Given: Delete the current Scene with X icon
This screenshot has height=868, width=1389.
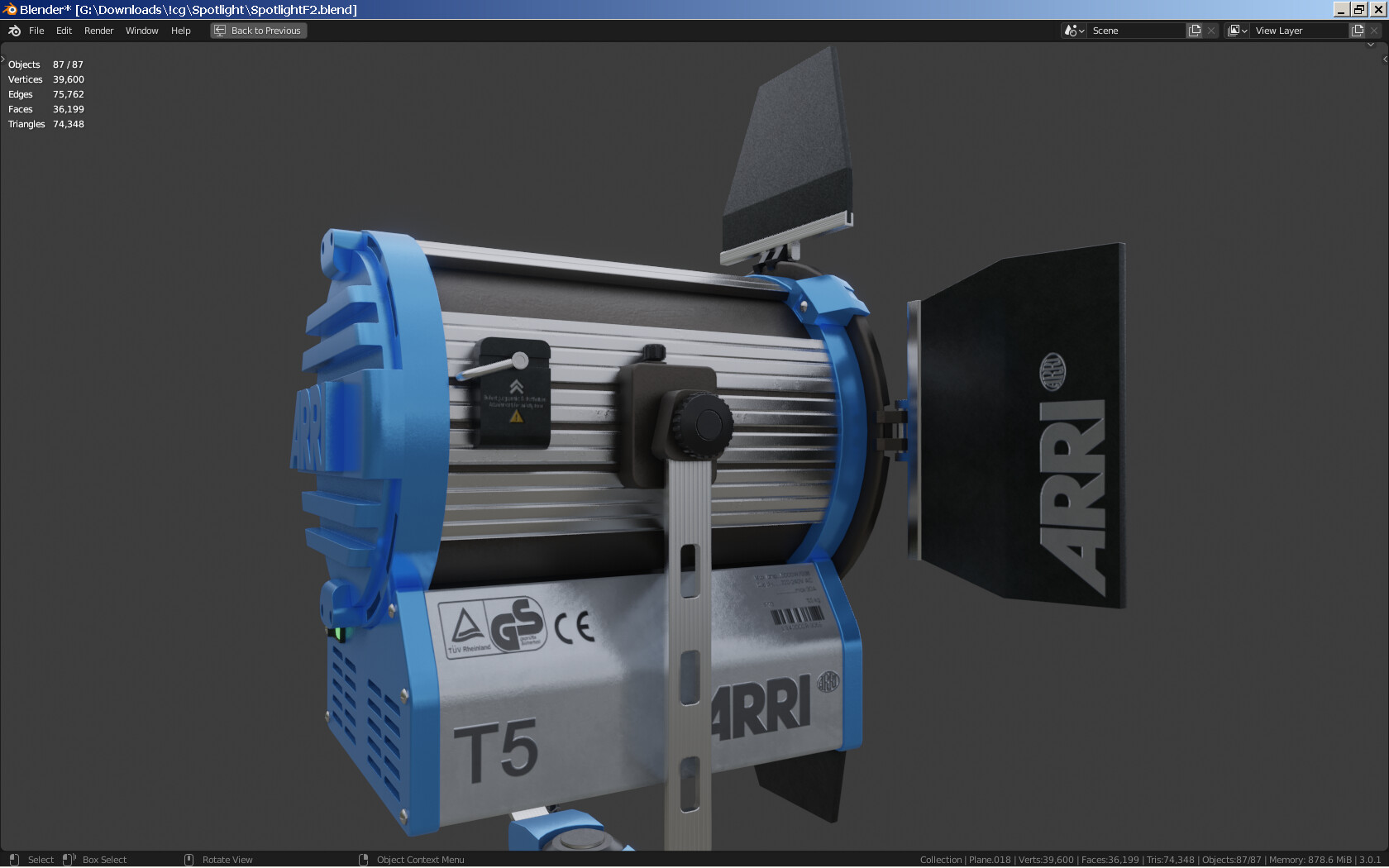Looking at the screenshot, I should (x=1211, y=31).
